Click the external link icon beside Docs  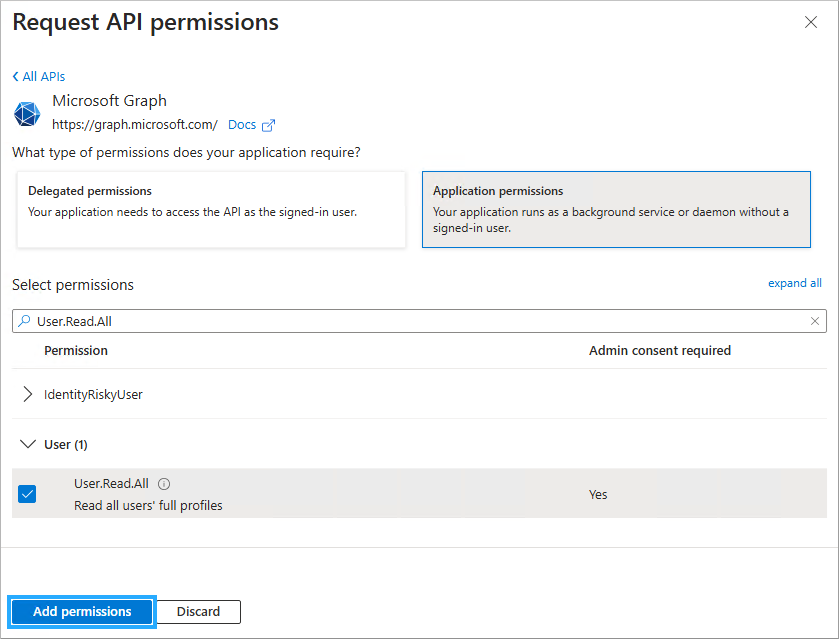tap(268, 125)
